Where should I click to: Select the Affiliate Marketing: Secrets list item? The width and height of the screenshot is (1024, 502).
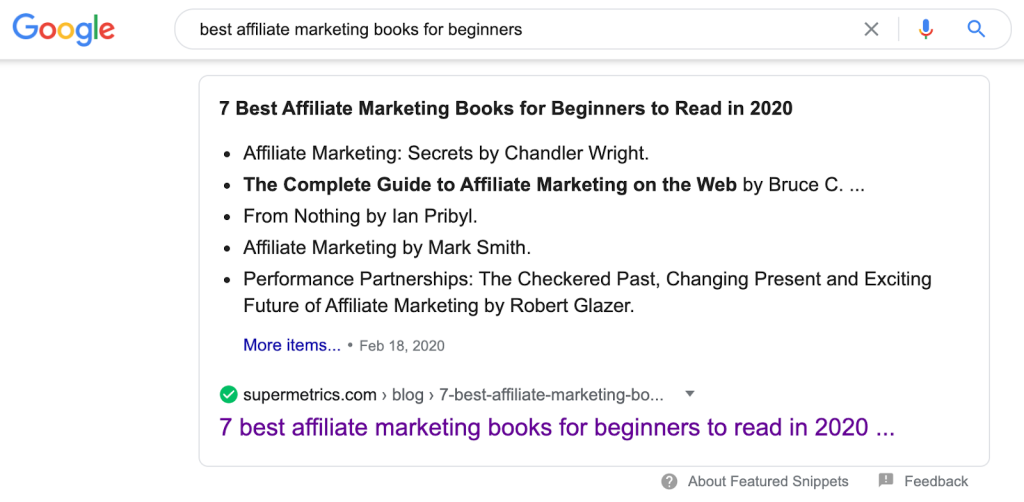click(x=446, y=153)
